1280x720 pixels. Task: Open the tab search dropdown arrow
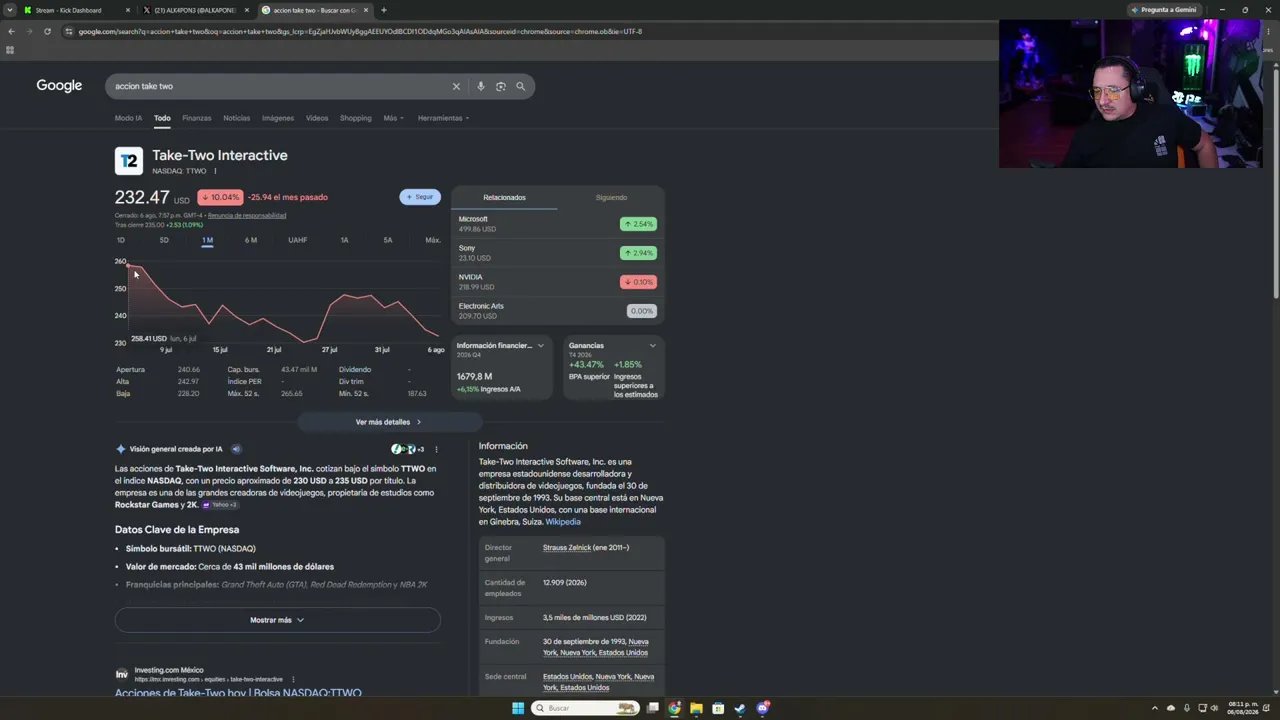(x=10, y=10)
